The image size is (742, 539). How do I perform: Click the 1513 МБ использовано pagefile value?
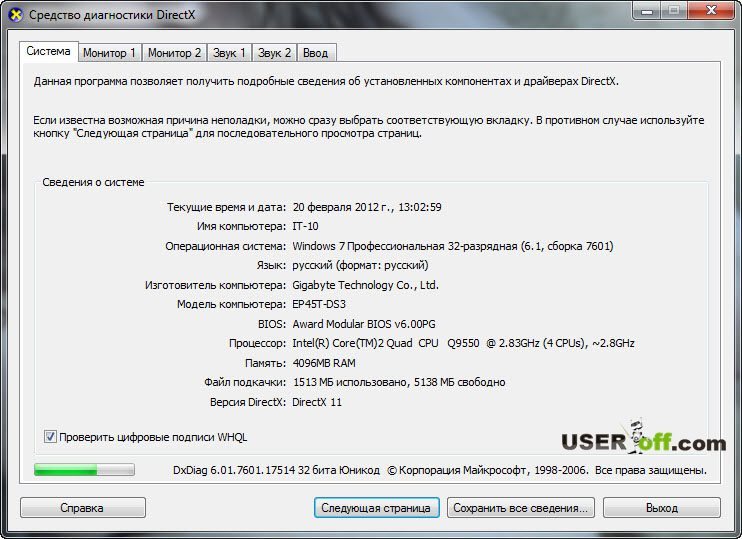[x=399, y=382]
